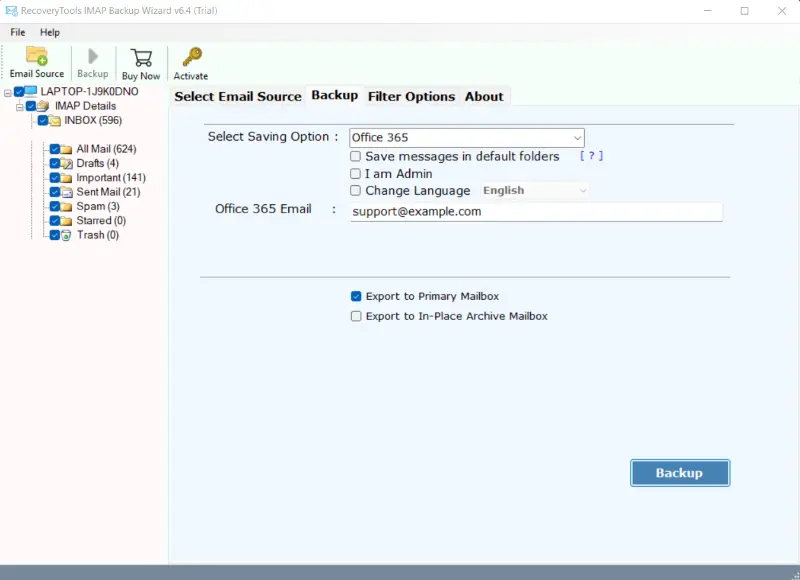Viewport: 800px width, 580px height.
Task: Switch to the Filter Options tab
Action: coord(411,96)
